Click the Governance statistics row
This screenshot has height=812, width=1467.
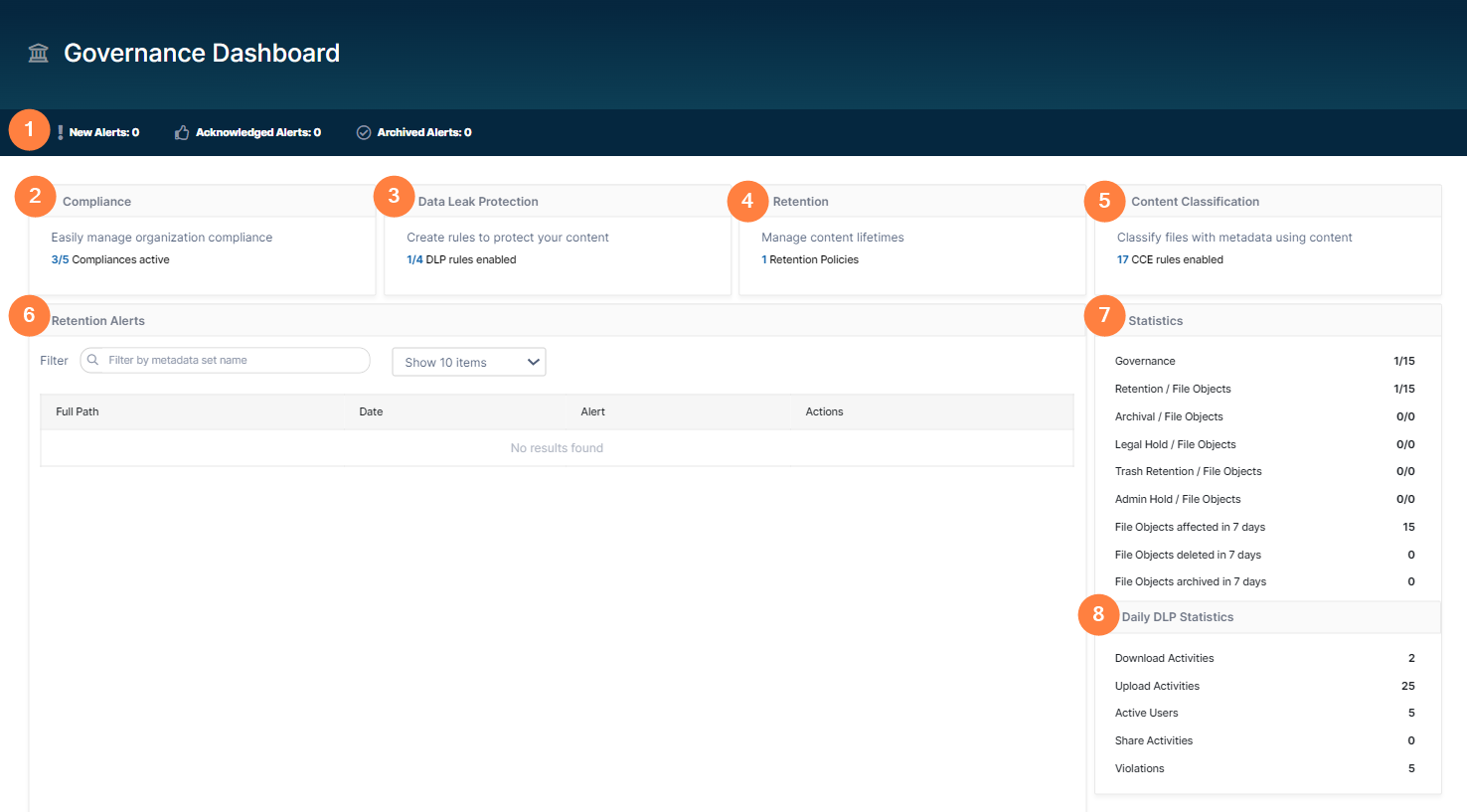pyautogui.click(x=1265, y=361)
